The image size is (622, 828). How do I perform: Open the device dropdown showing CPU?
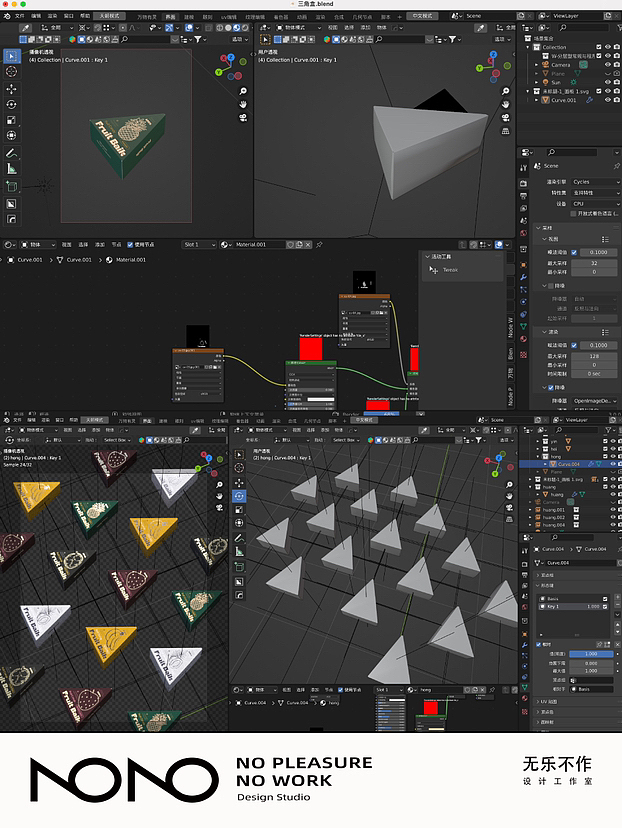(596, 203)
